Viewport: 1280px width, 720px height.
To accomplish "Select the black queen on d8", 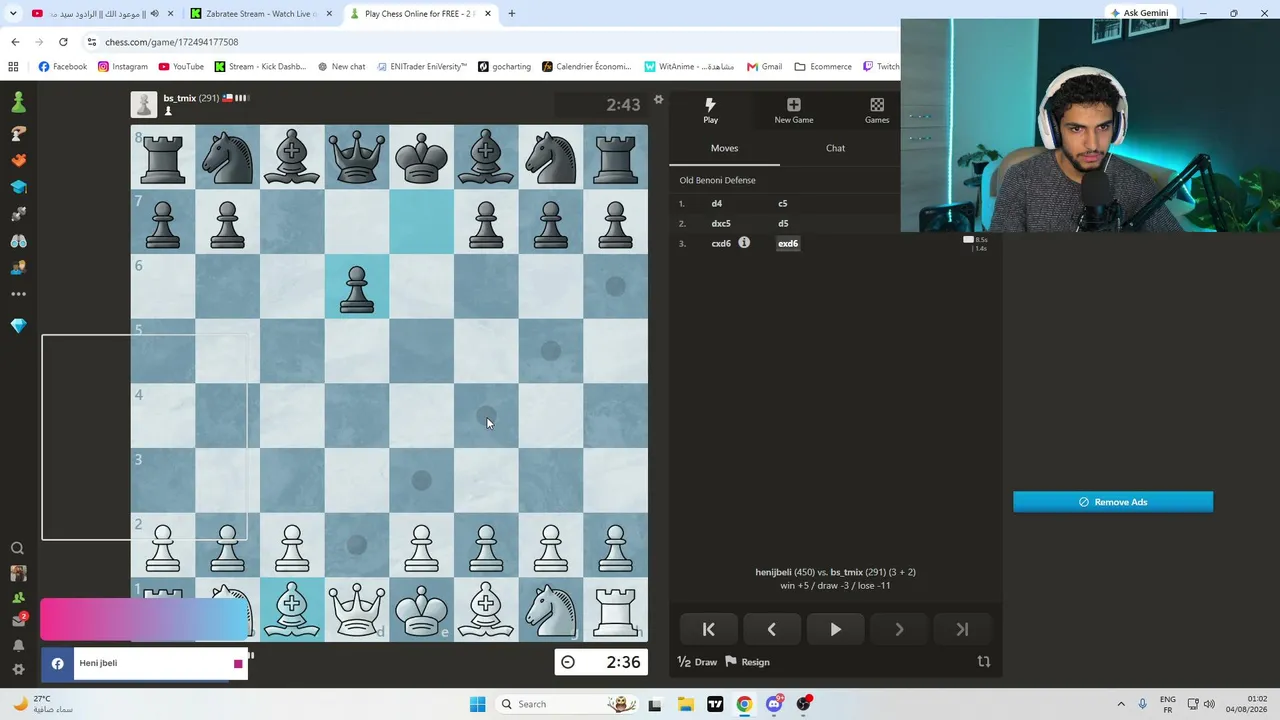I will pyautogui.click(x=357, y=157).
